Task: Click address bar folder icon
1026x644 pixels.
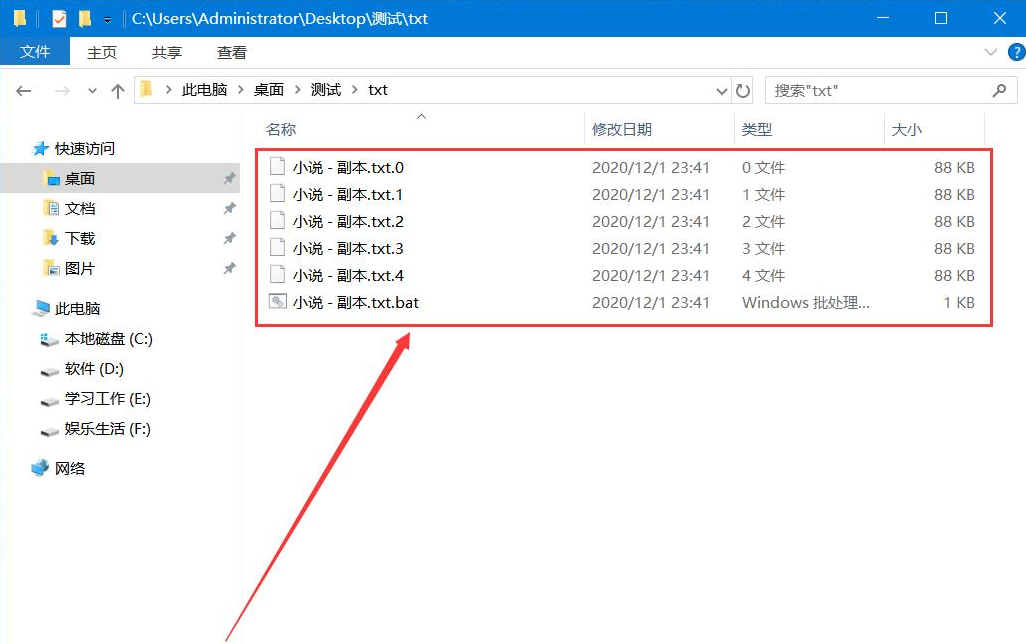Action: (x=147, y=89)
